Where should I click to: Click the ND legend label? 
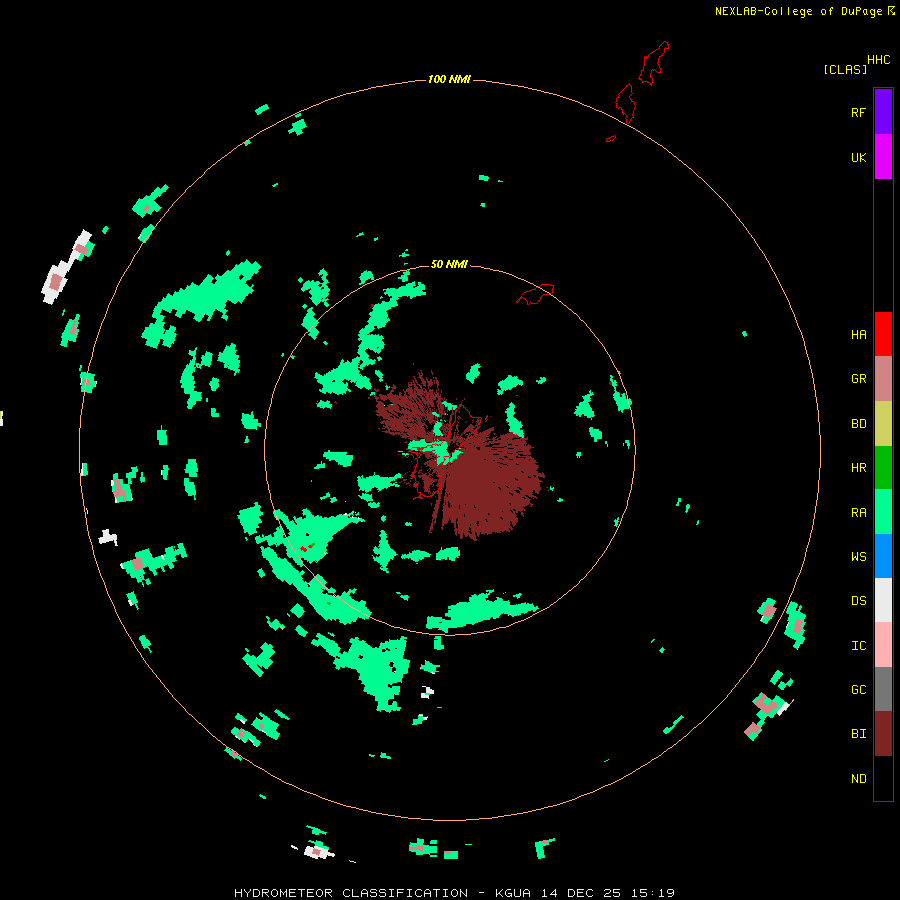(858, 779)
